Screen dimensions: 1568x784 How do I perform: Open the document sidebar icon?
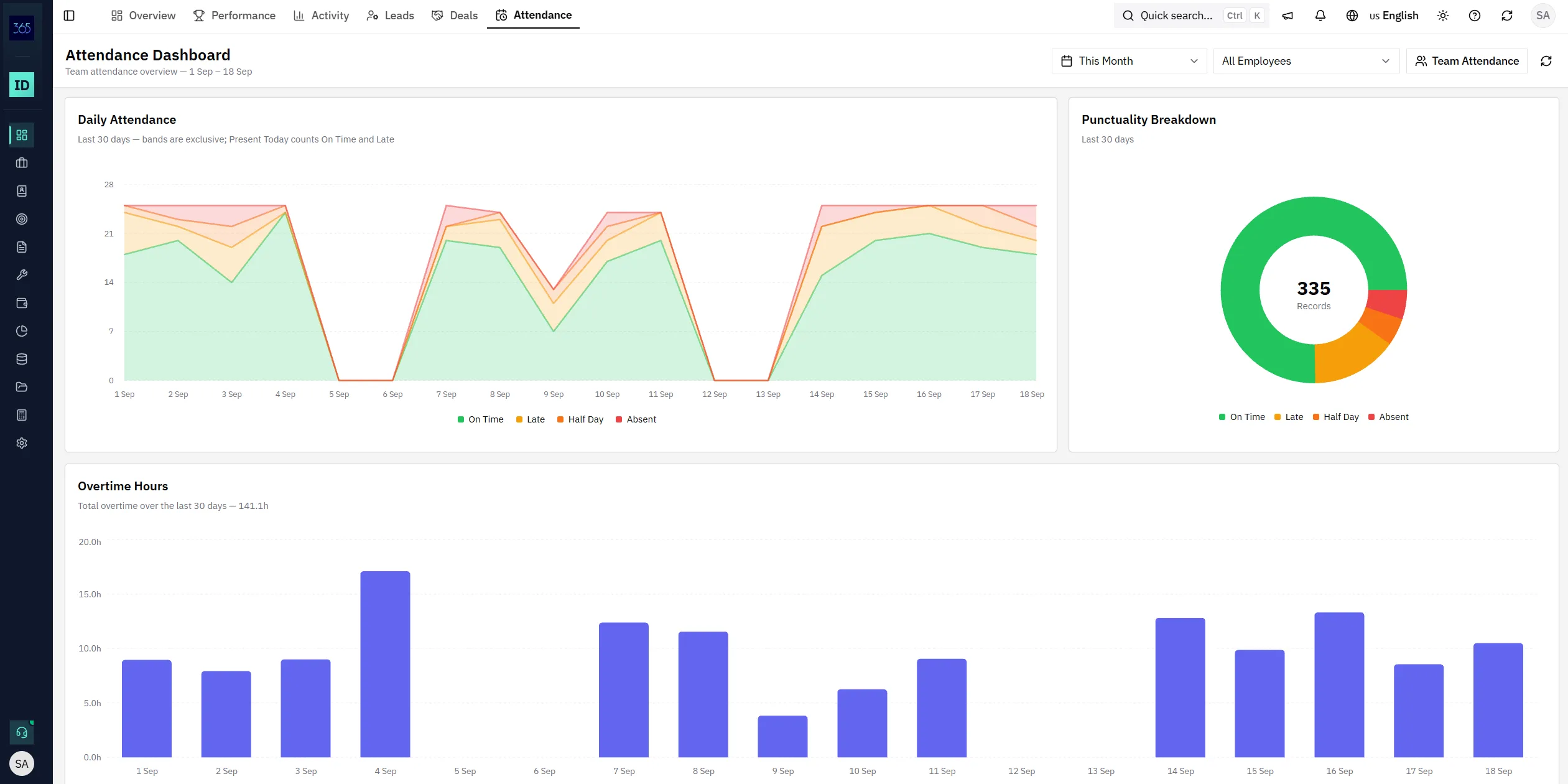[x=22, y=247]
